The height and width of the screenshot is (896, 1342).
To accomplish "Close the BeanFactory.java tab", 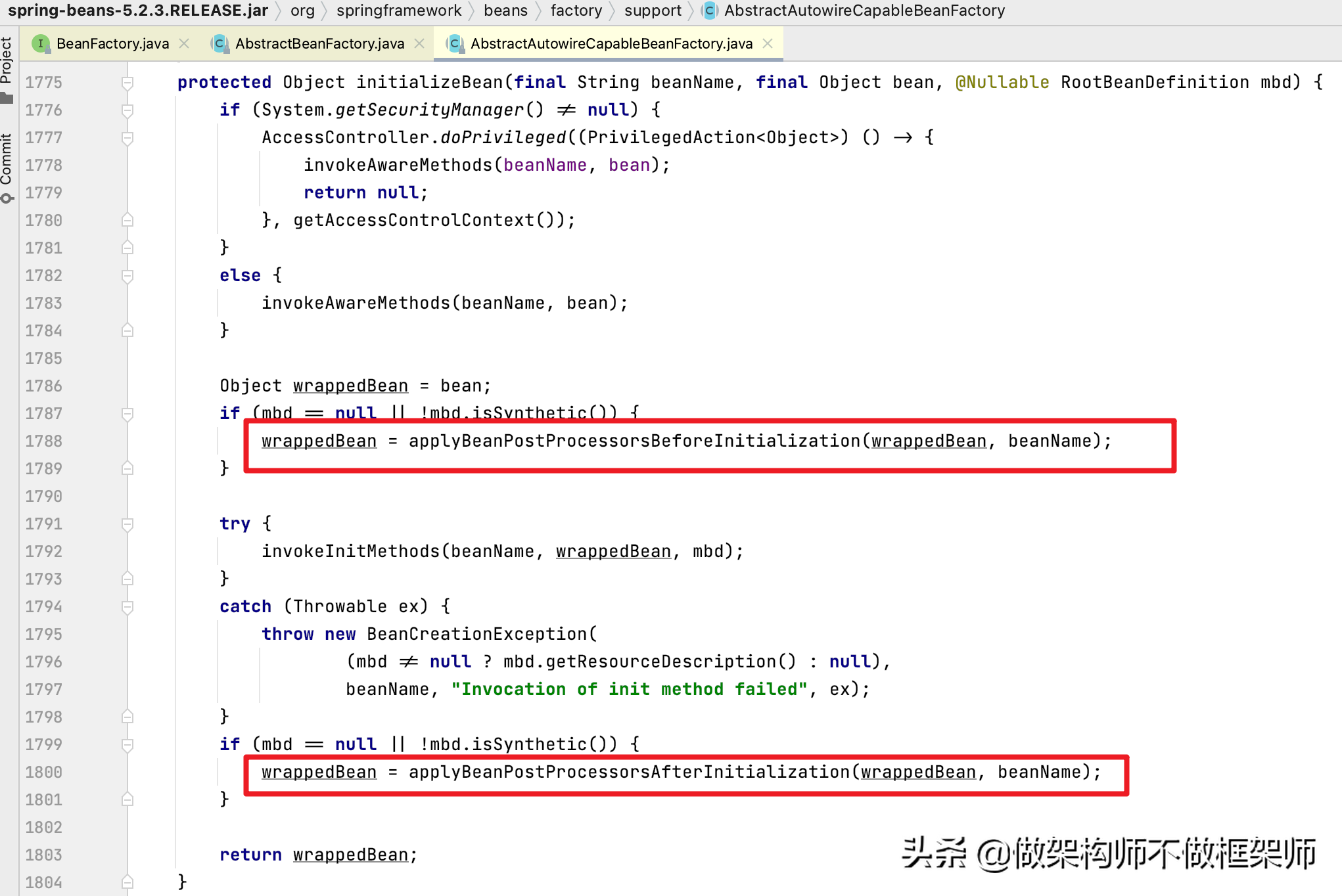I will (x=185, y=43).
